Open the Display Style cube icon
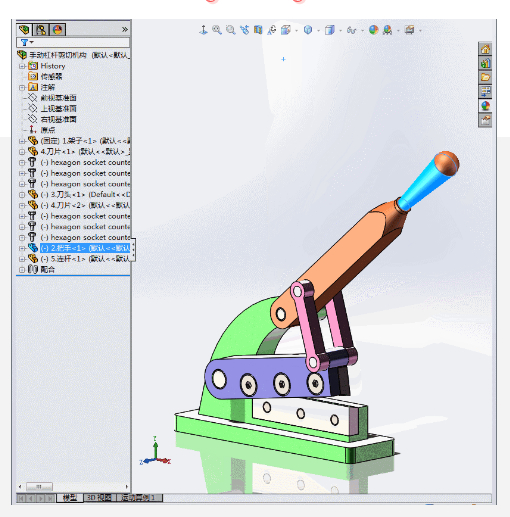 point(330,30)
